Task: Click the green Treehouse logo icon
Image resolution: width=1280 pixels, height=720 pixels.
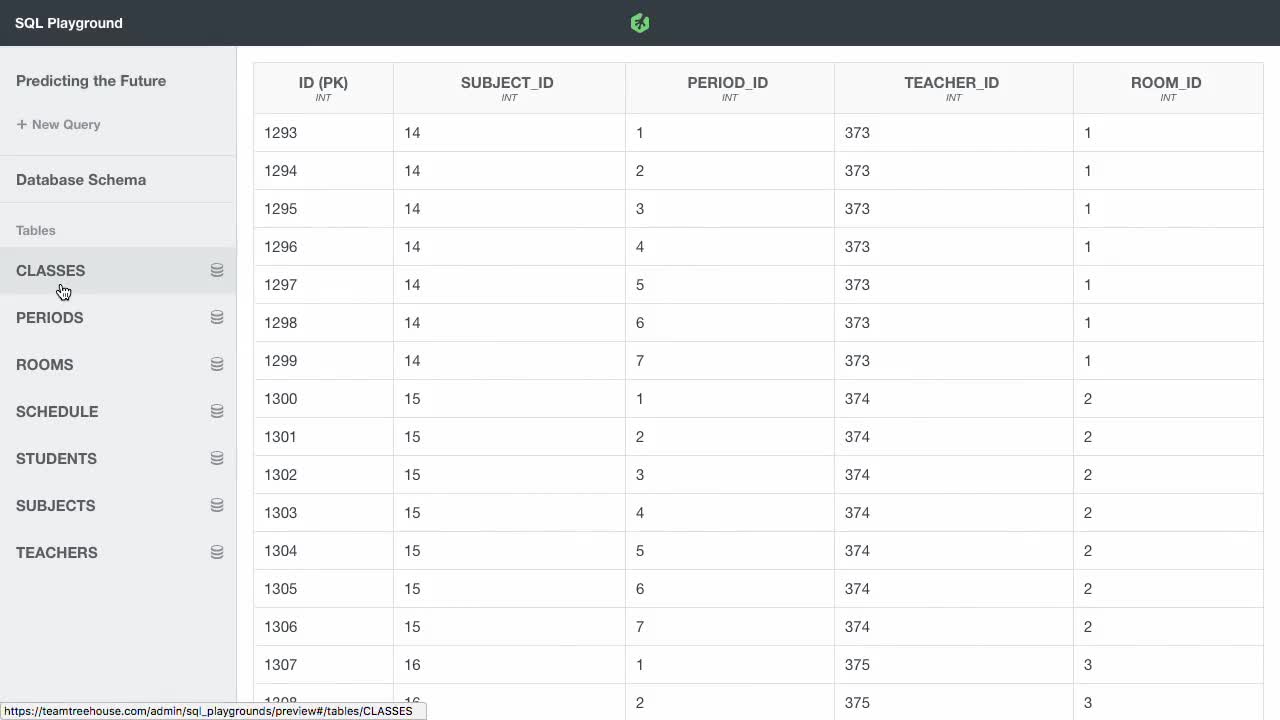Action: coord(640,23)
